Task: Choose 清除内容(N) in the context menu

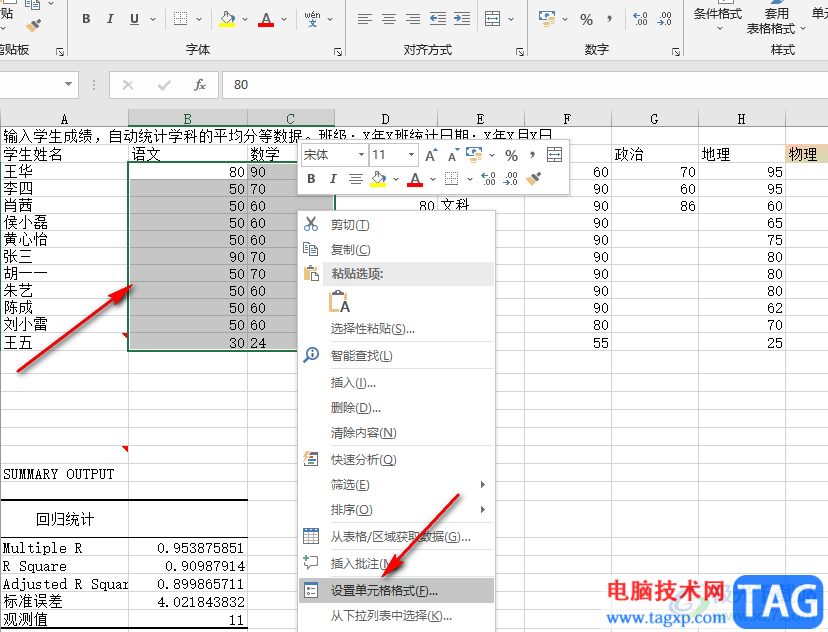Action: pyautogui.click(x=397, y=433)
